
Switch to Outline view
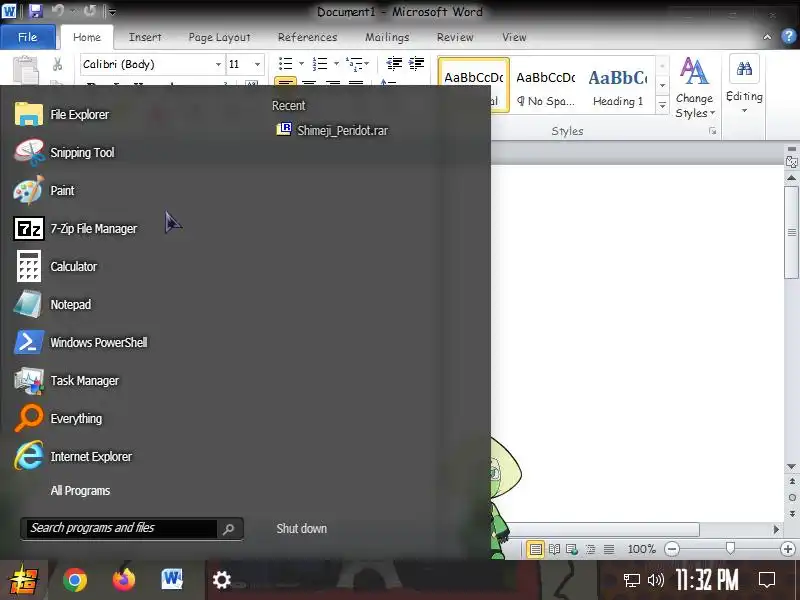click(x=590, y=549)
